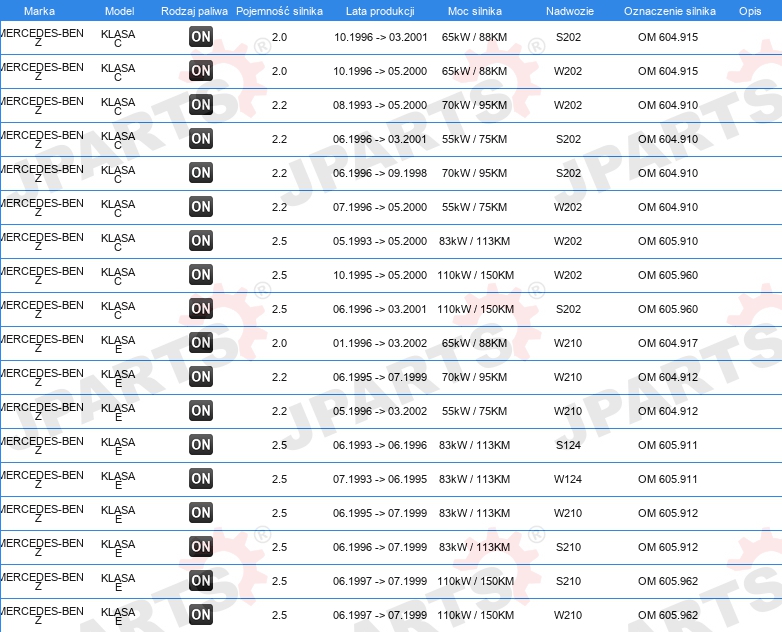Screen dimensions: 782x632
Task: Click 83kW / 113KM in the W124 row
Action: point(474,479)
